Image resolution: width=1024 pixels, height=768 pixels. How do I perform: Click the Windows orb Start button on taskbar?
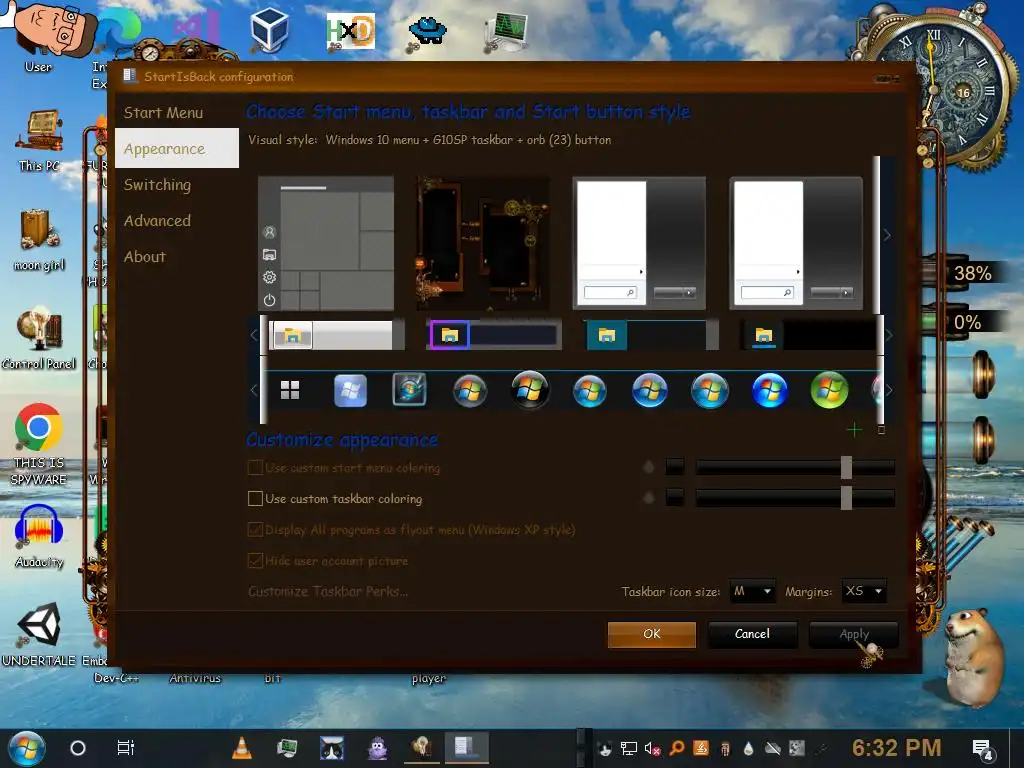(x=26, y=748)
